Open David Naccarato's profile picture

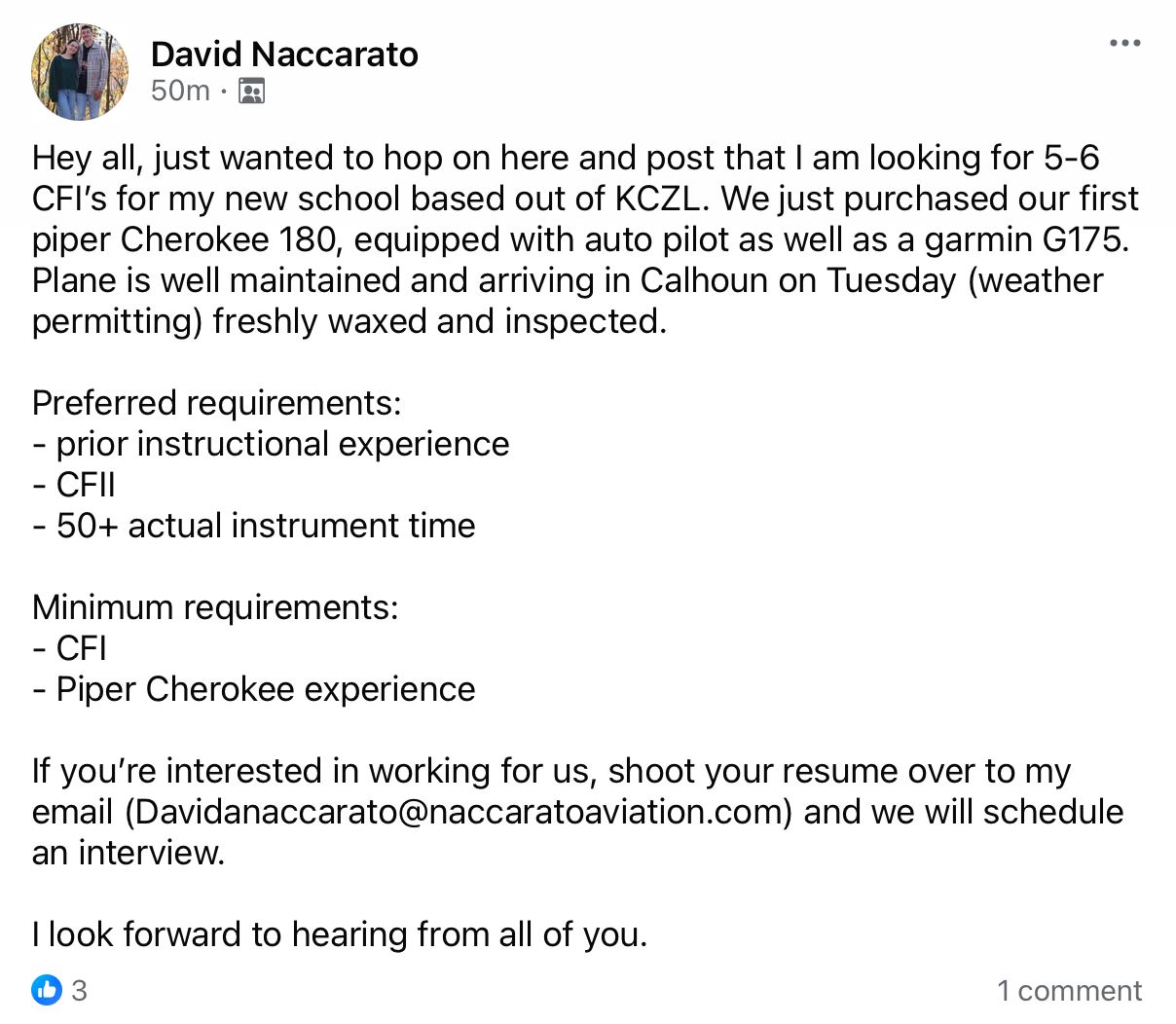[x=80, y=72]
